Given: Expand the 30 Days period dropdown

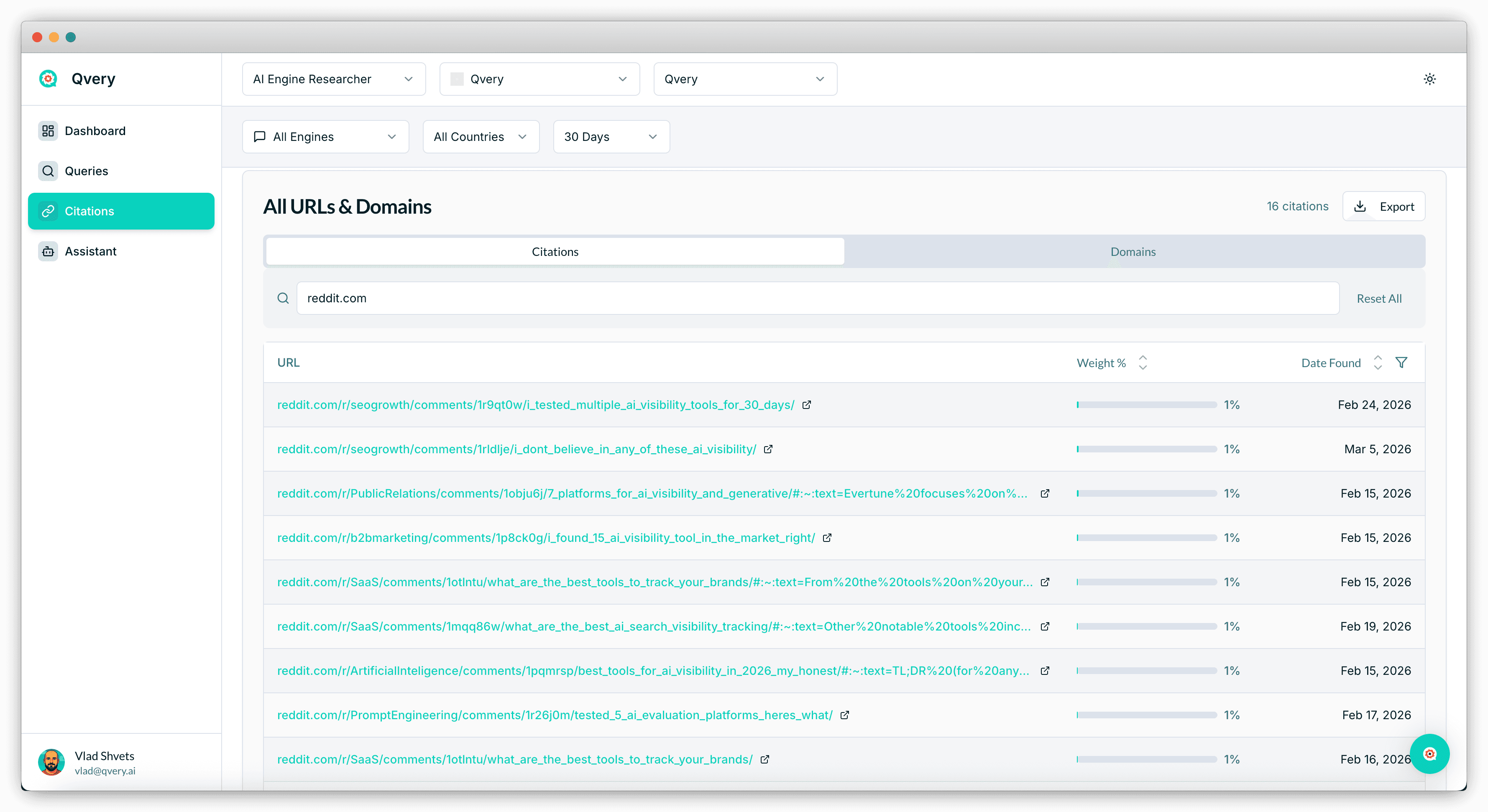Looking at the screenshot, I should point(611,137).
